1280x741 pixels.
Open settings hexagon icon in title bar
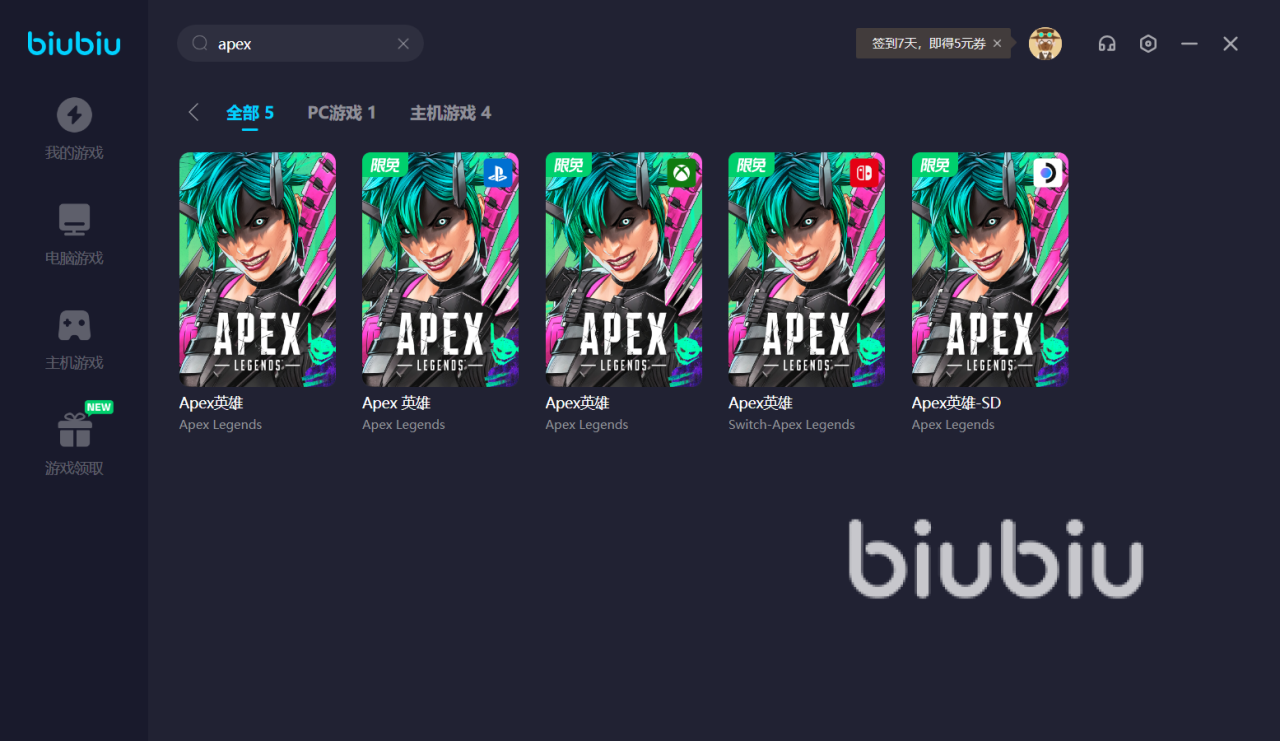click(x=1148, y=44)
